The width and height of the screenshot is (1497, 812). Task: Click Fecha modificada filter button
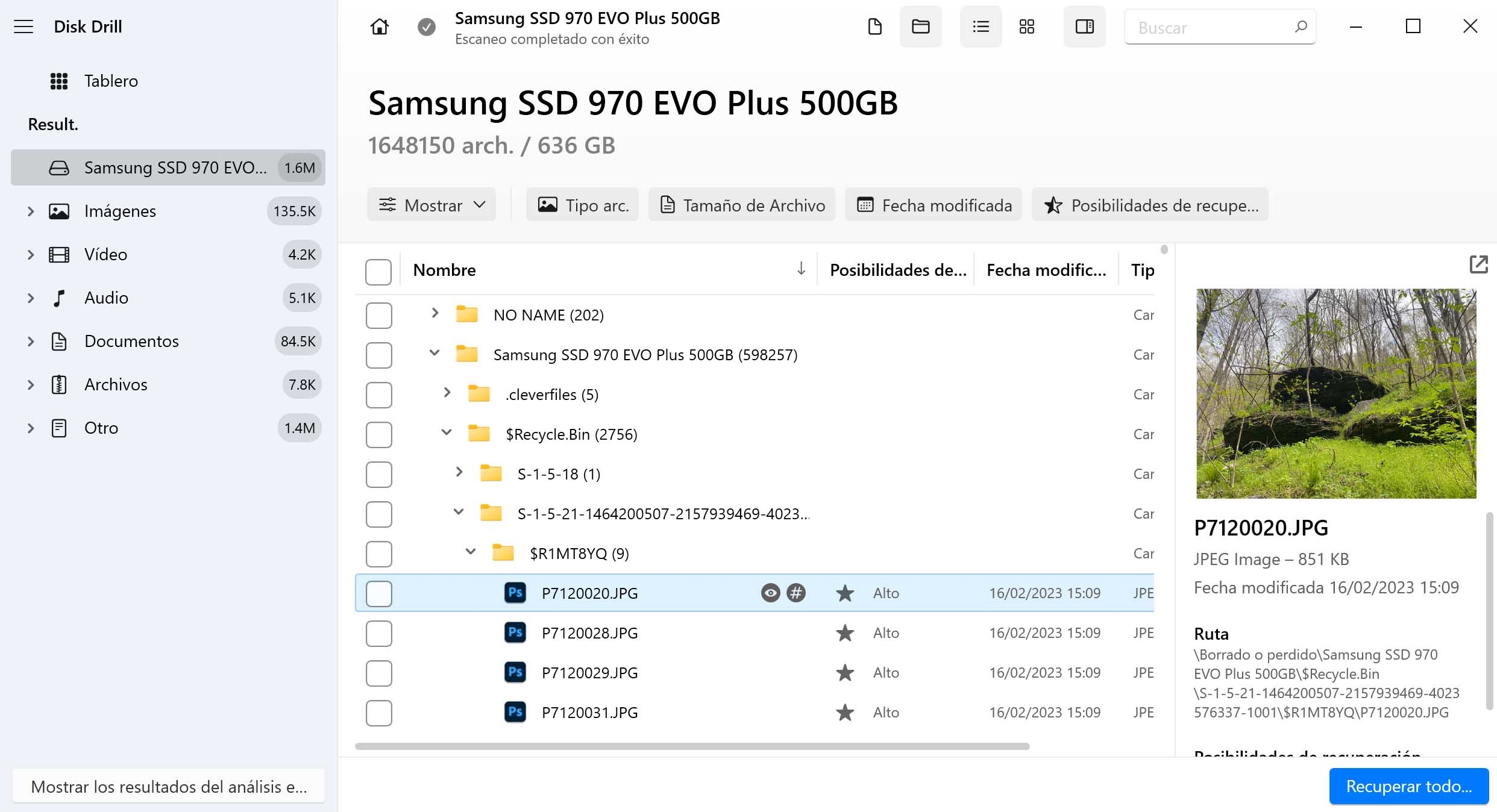tap(934, 205)
